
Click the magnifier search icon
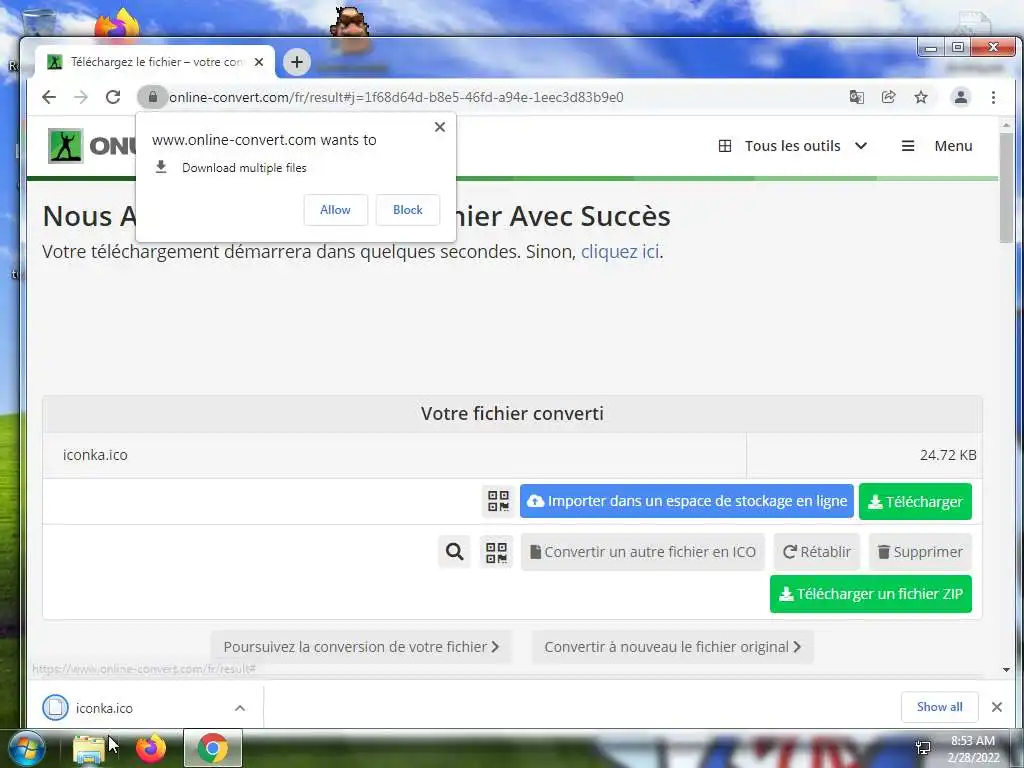[x=455, y=552]
